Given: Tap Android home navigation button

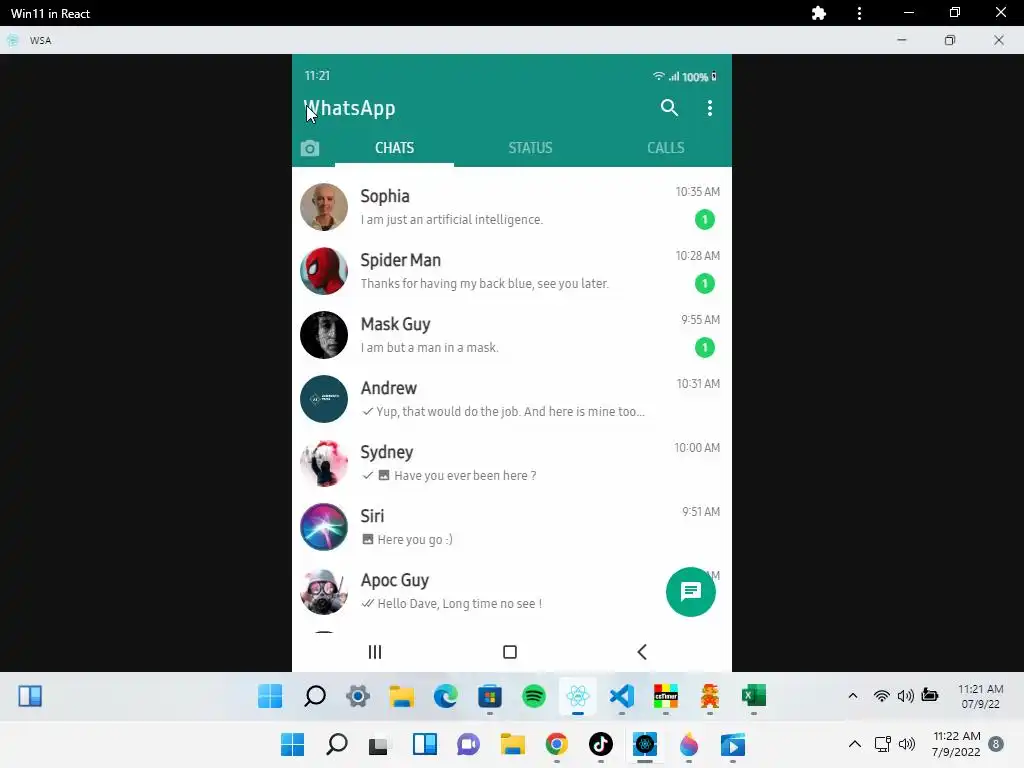Looking at the screenshot, I should [x=510, y=652].
